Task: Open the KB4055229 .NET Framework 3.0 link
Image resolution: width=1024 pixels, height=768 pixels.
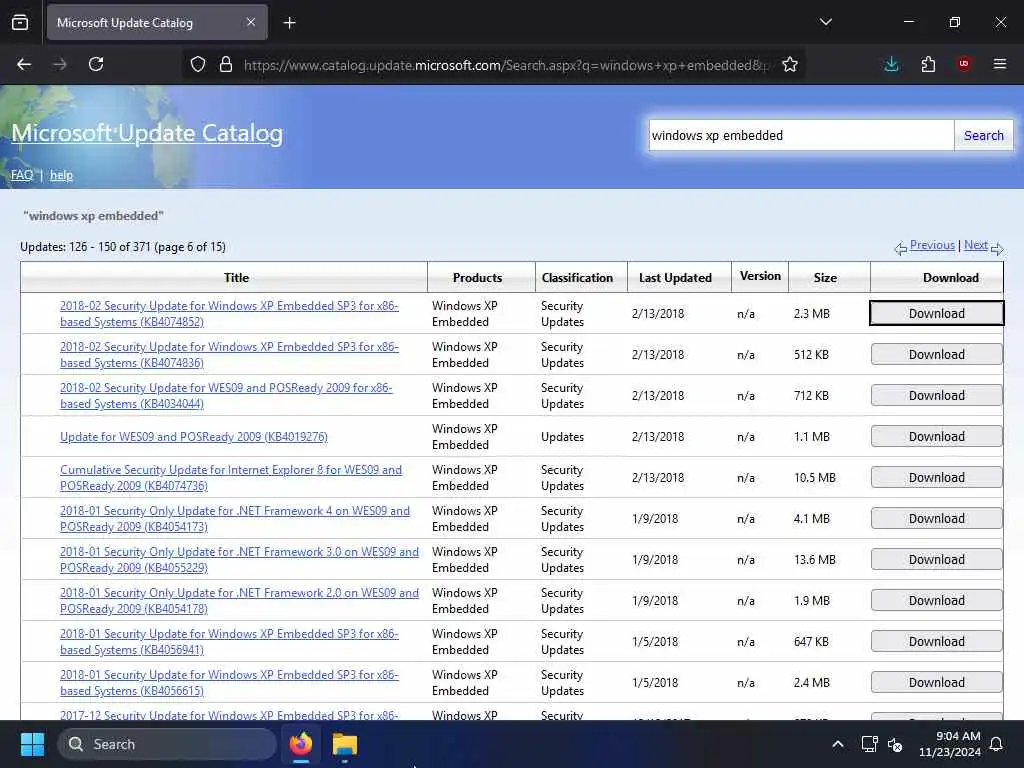Action: tap(240, 560)
